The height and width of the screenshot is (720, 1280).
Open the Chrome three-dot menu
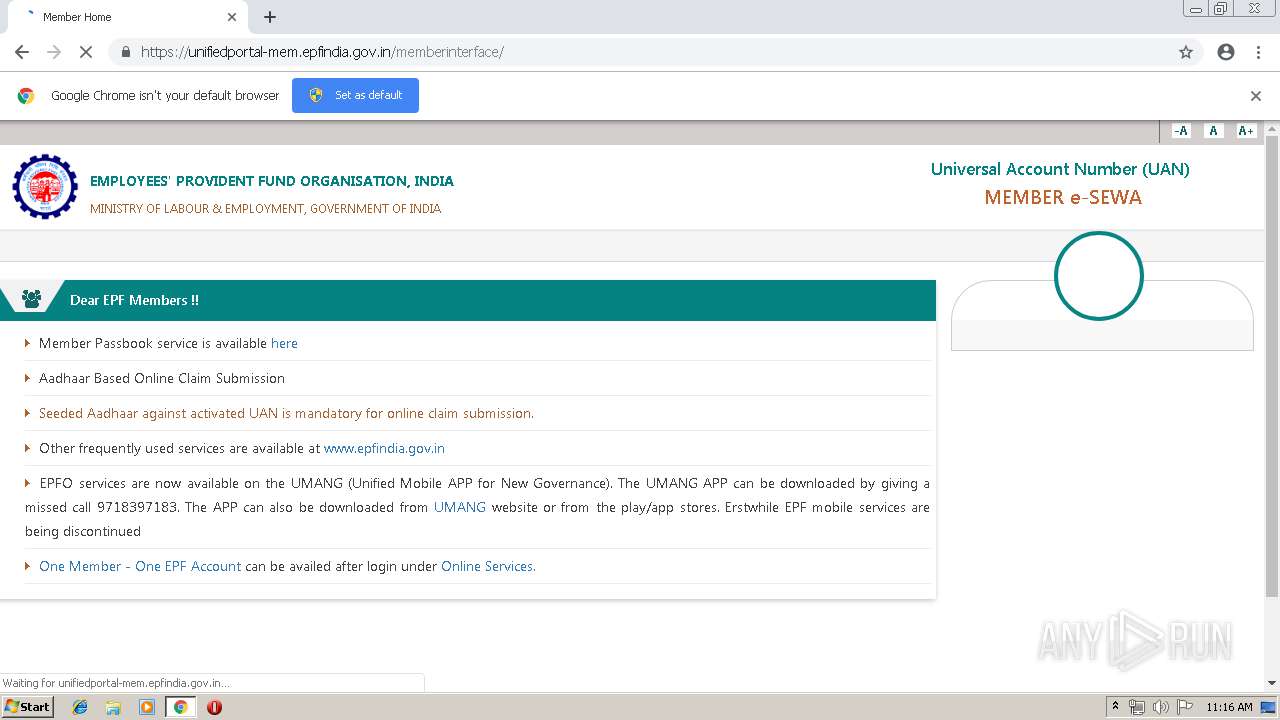point(1258,52)
